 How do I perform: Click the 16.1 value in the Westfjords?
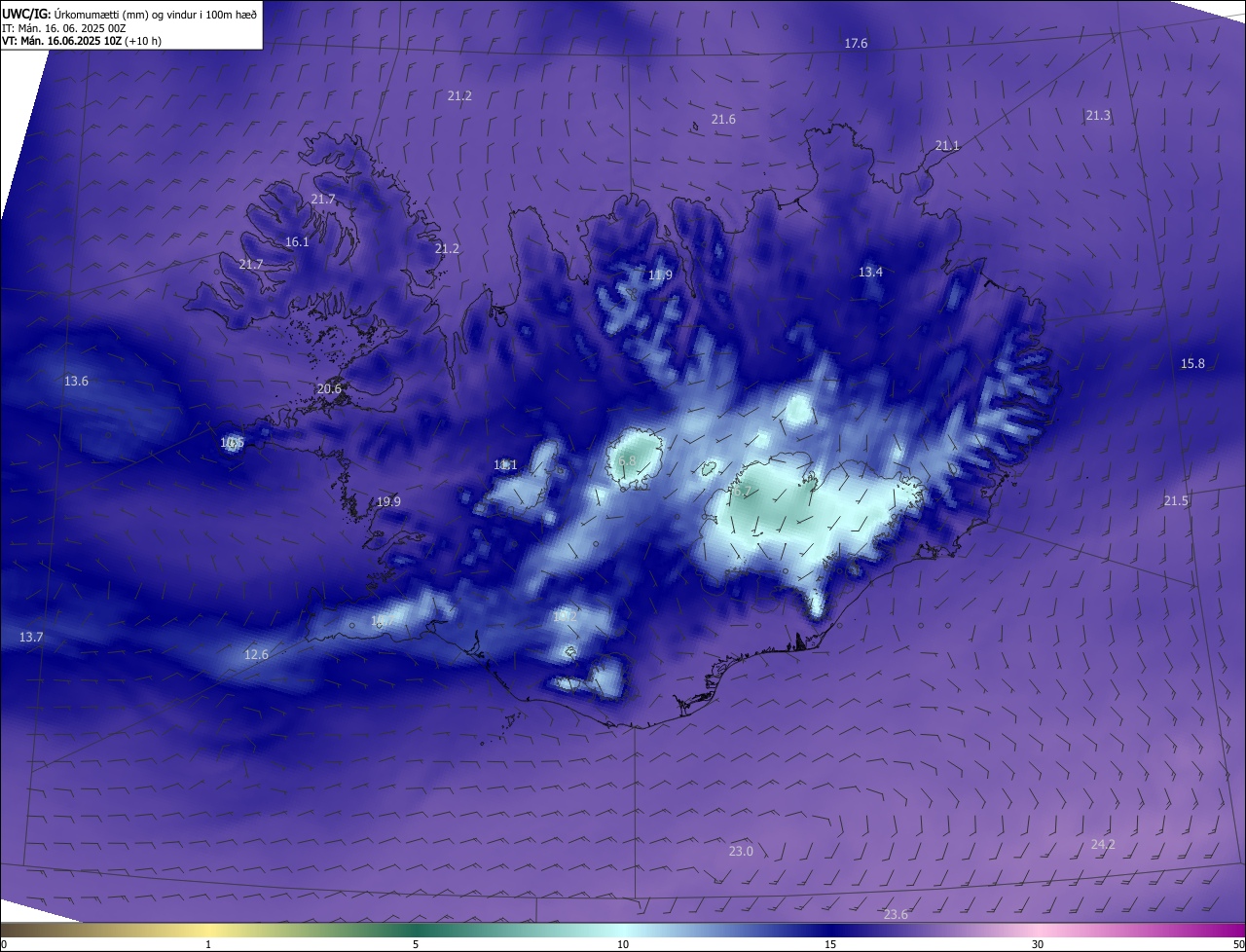tap(297, 242)
